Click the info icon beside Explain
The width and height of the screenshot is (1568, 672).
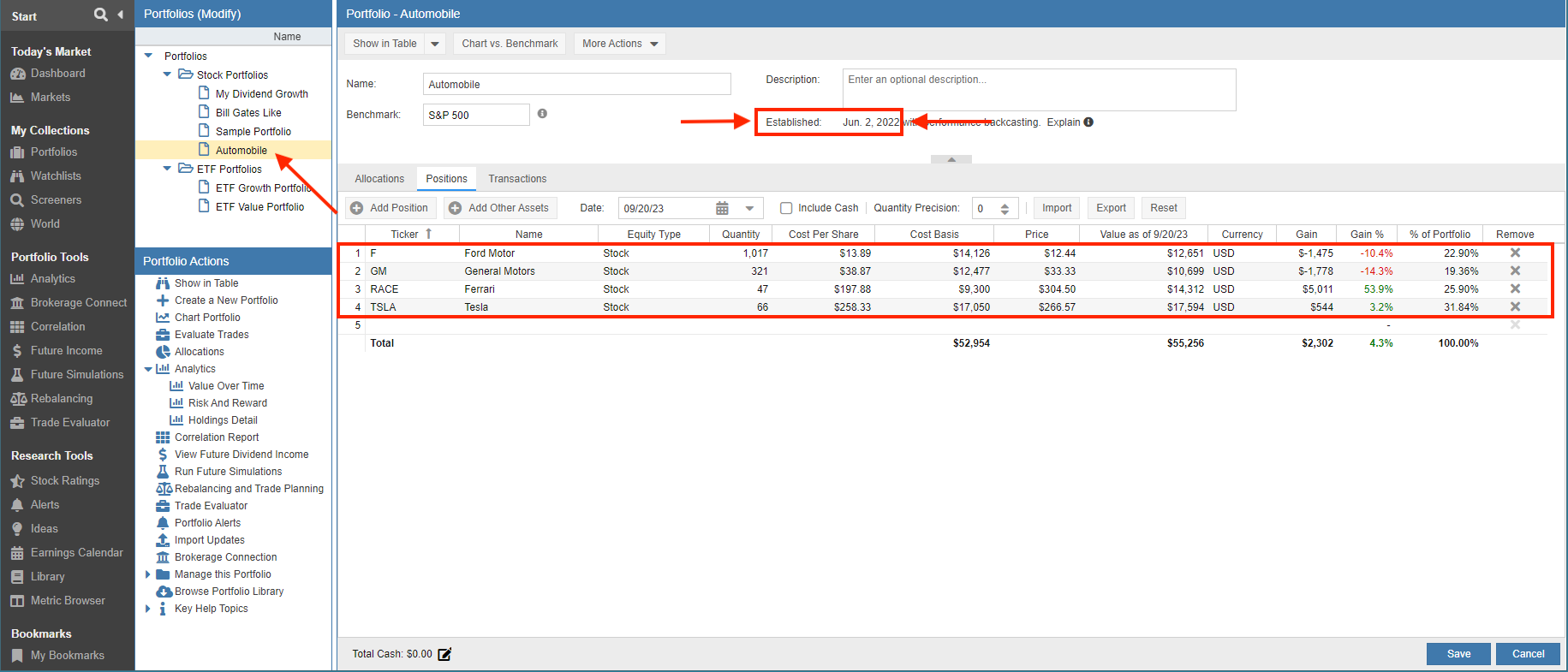coord(1088,122)
